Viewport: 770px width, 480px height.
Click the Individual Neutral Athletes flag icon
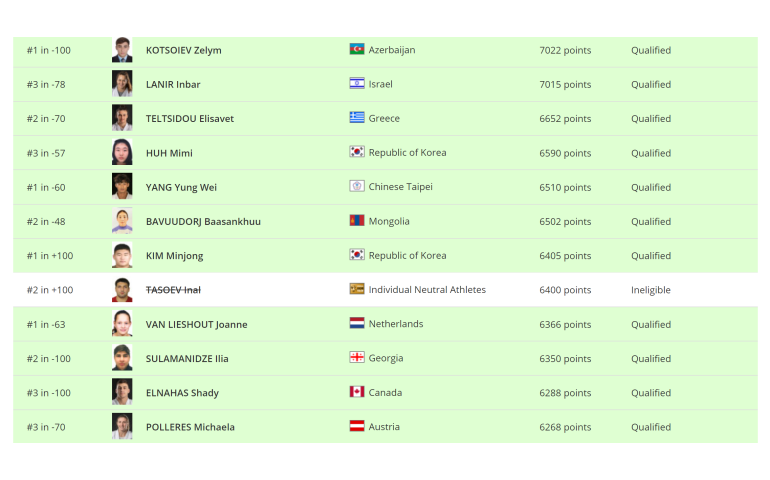(357, 289)
